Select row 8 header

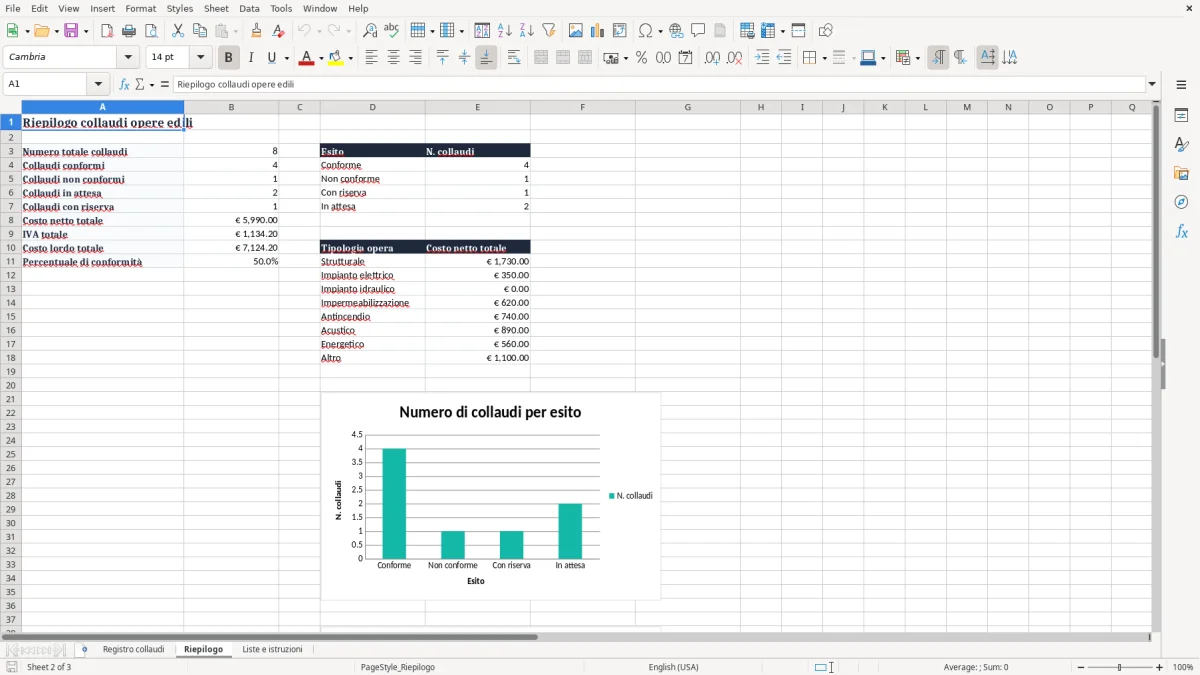click(10, 220)
